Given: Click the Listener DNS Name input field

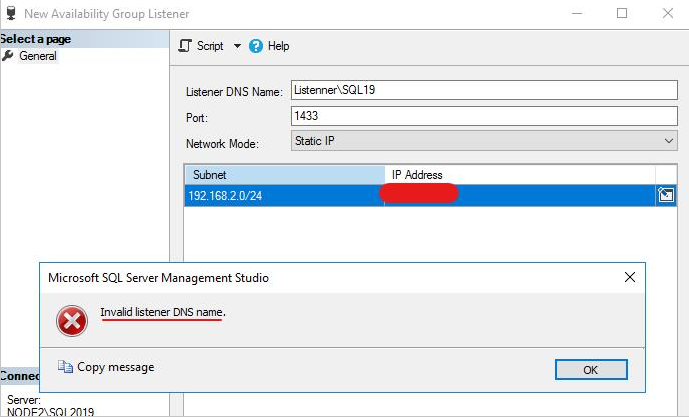Looking at the screenshot, I should click(484, 90).
